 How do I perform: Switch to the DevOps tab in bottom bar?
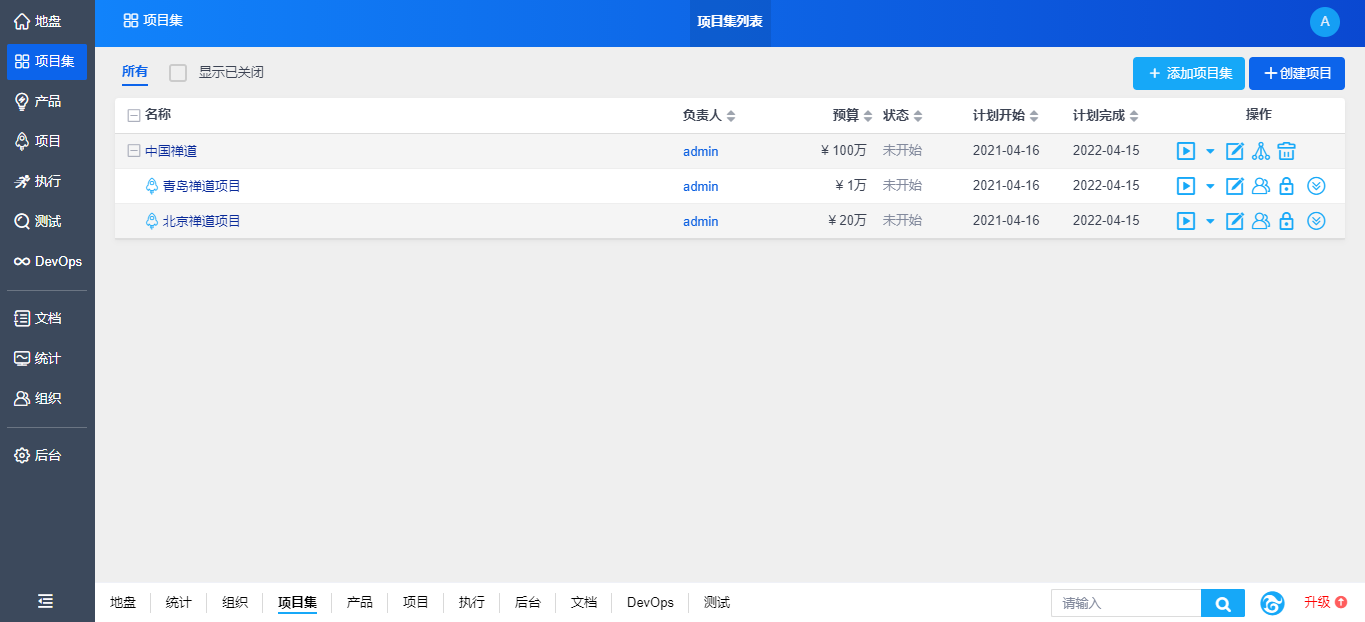click(650, 602)
